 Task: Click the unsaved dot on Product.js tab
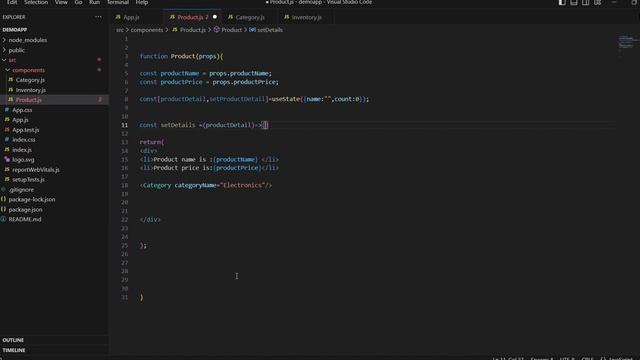coord(215,17)
